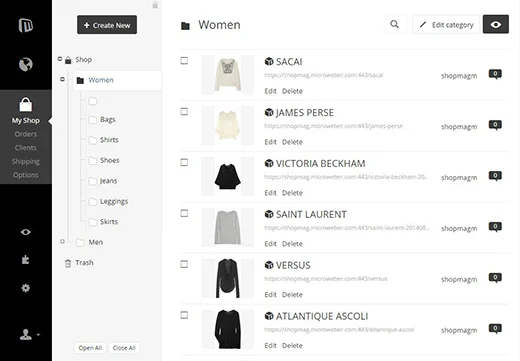520x361 pixels.
Task: Click the Microweber logo icon
Action: tap(26, 25)
